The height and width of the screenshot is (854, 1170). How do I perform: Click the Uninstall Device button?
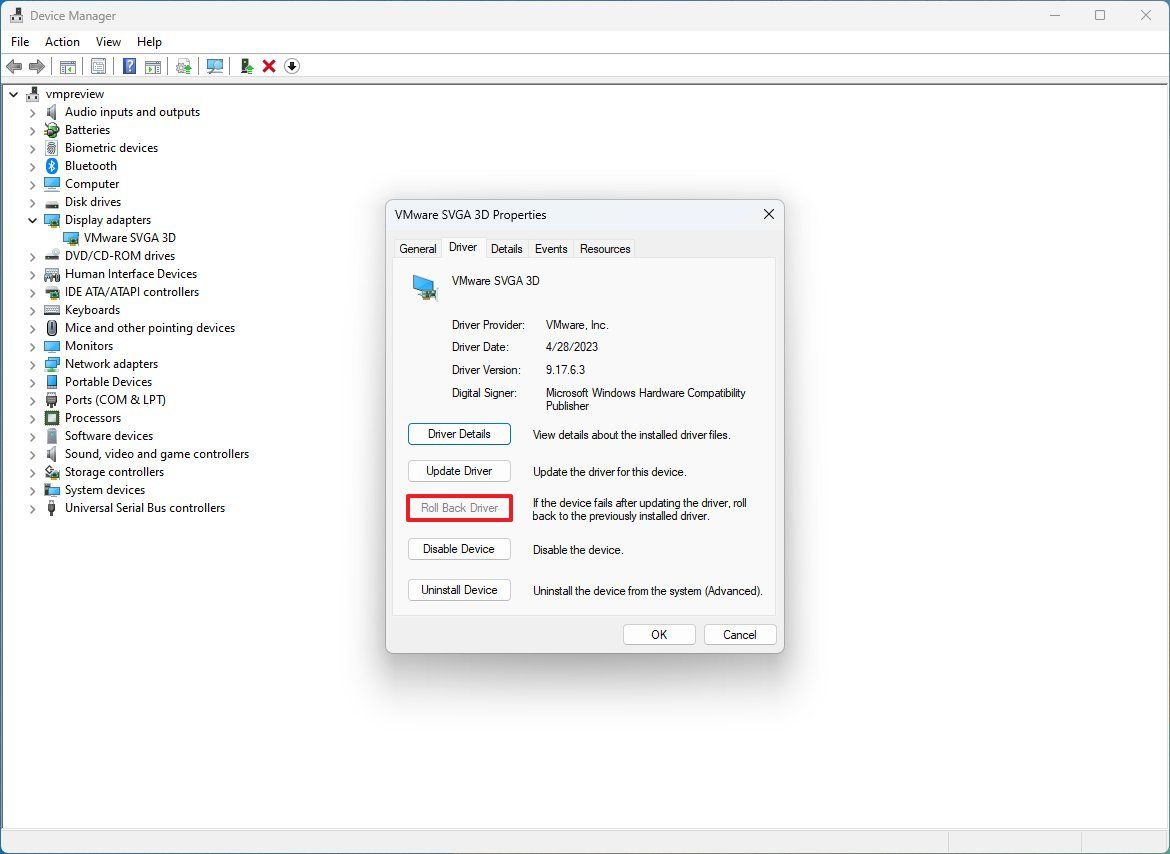tap(459, 590)
